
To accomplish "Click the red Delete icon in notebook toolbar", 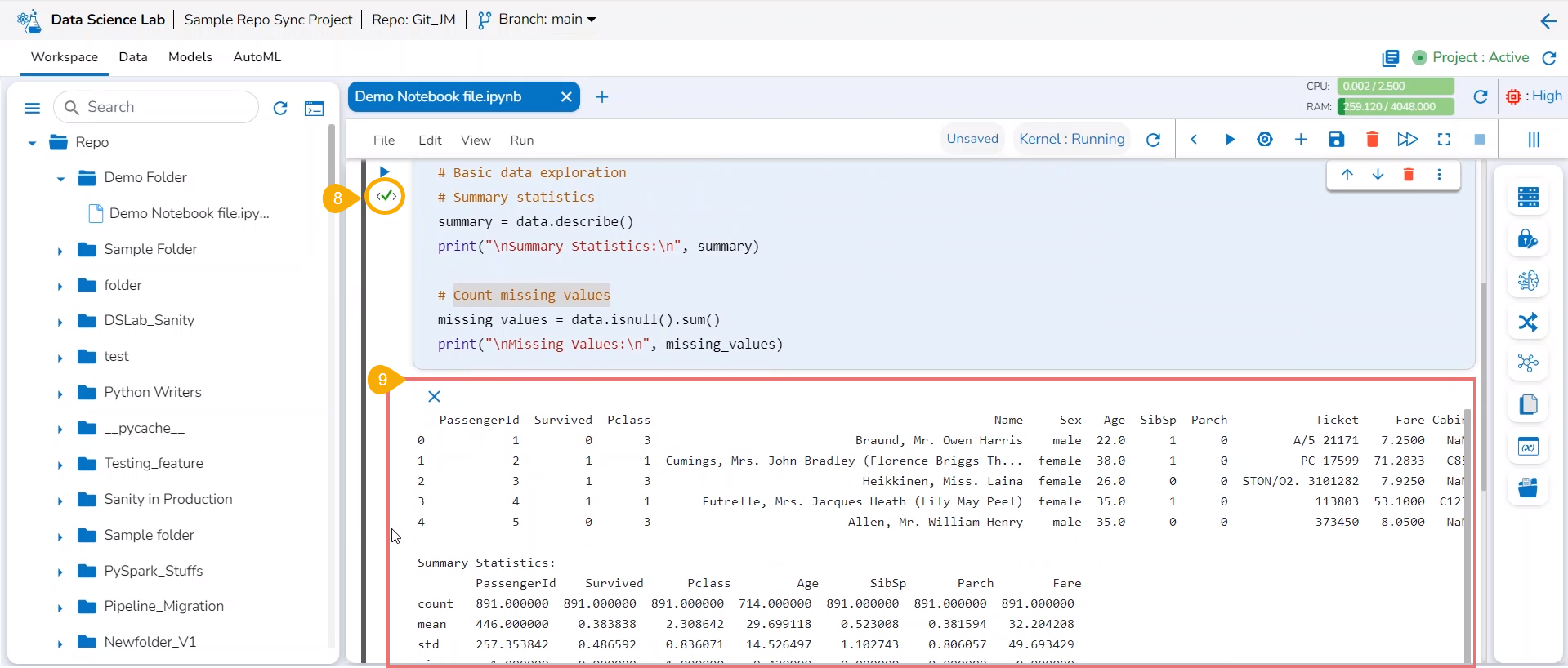I will (x=1372, y=140).
